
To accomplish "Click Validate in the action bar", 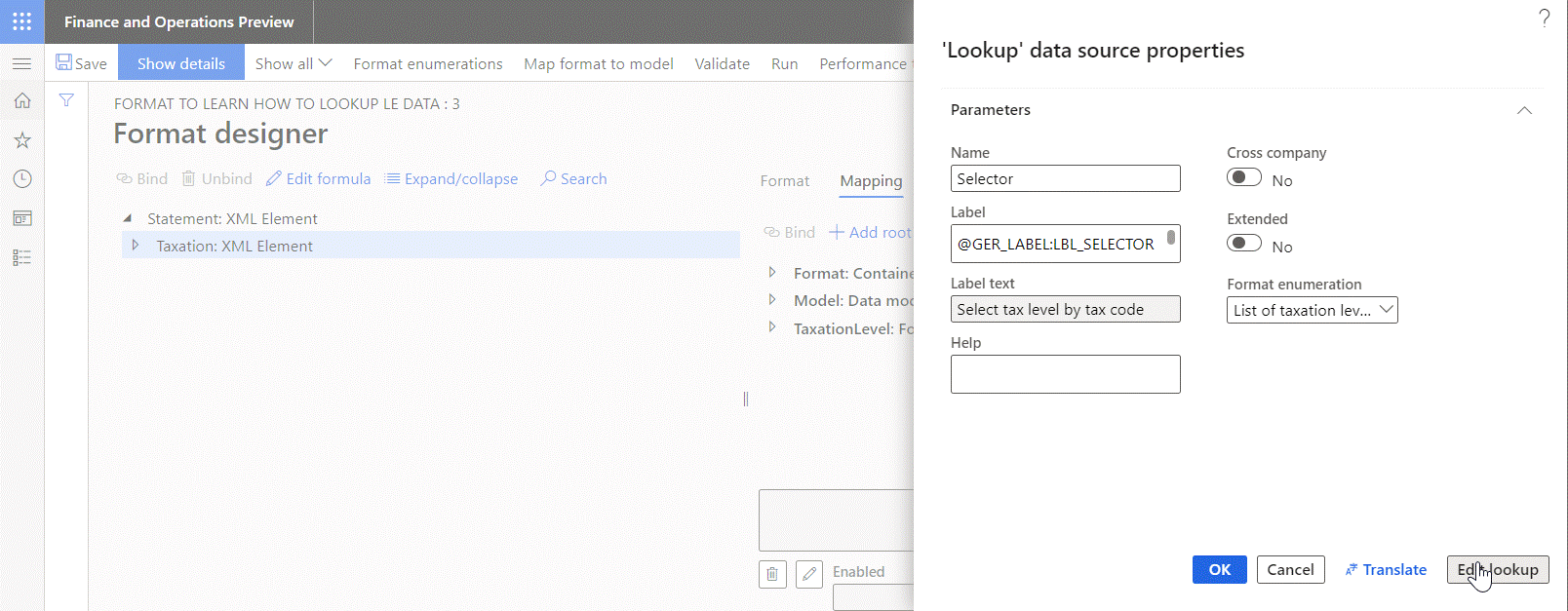I will pos(723,63).
